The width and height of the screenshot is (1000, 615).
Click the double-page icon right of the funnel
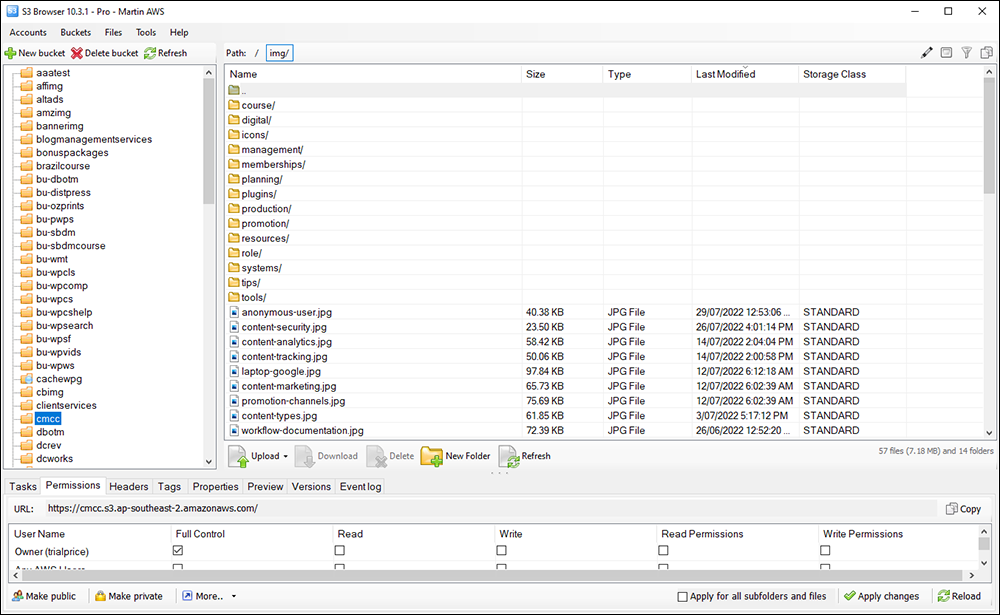click(987, 53)
